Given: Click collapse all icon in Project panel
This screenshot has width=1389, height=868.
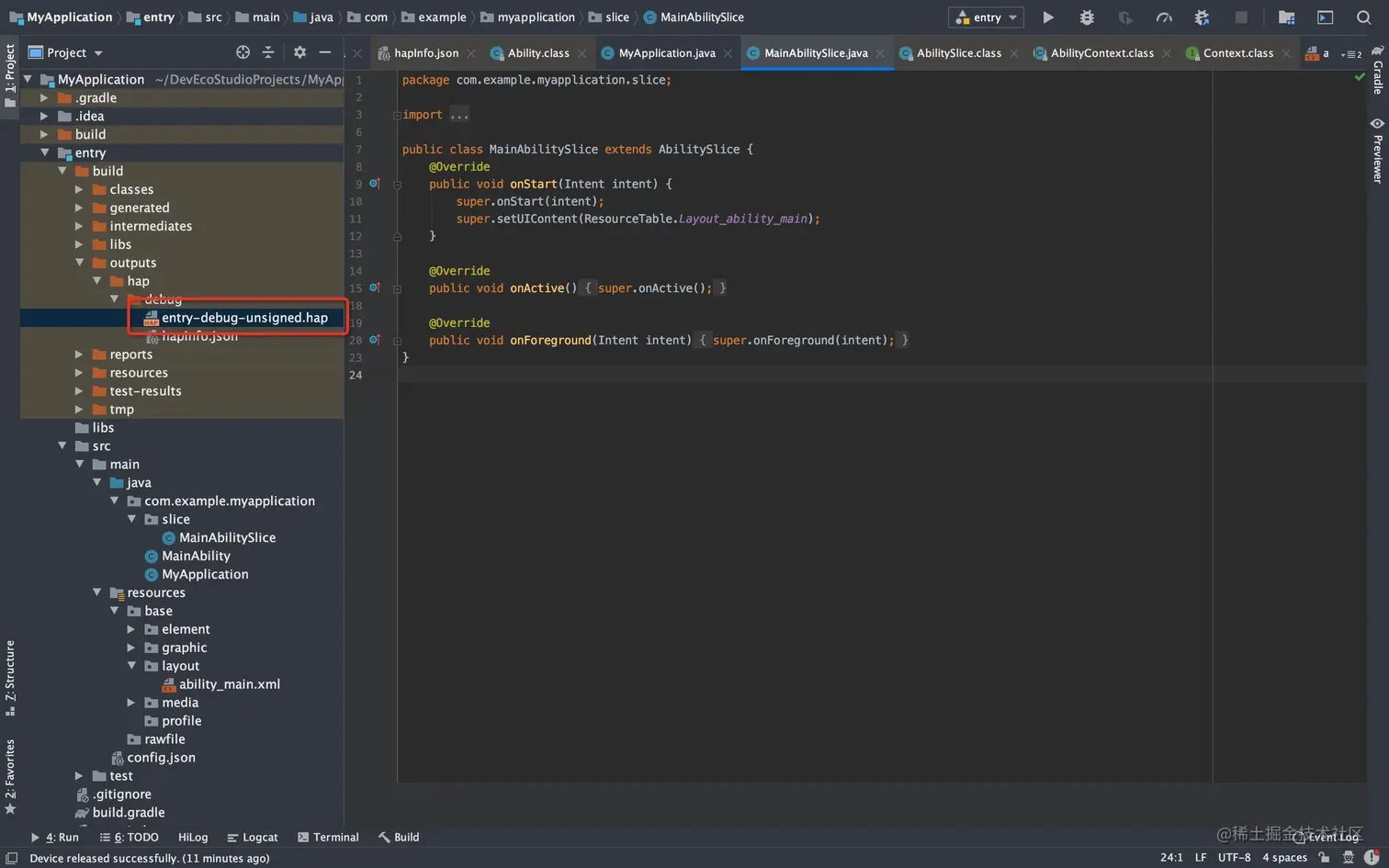Looking at the screenshot, I should pos(268,52).
